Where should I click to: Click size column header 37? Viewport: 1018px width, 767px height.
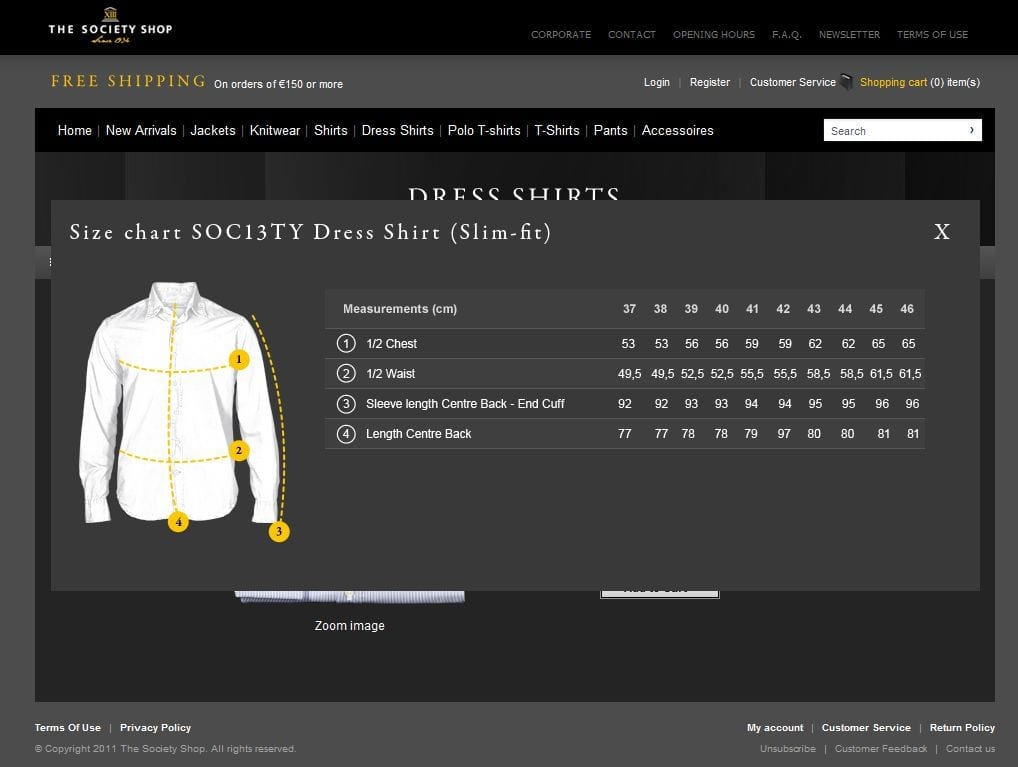click(629, 308)
